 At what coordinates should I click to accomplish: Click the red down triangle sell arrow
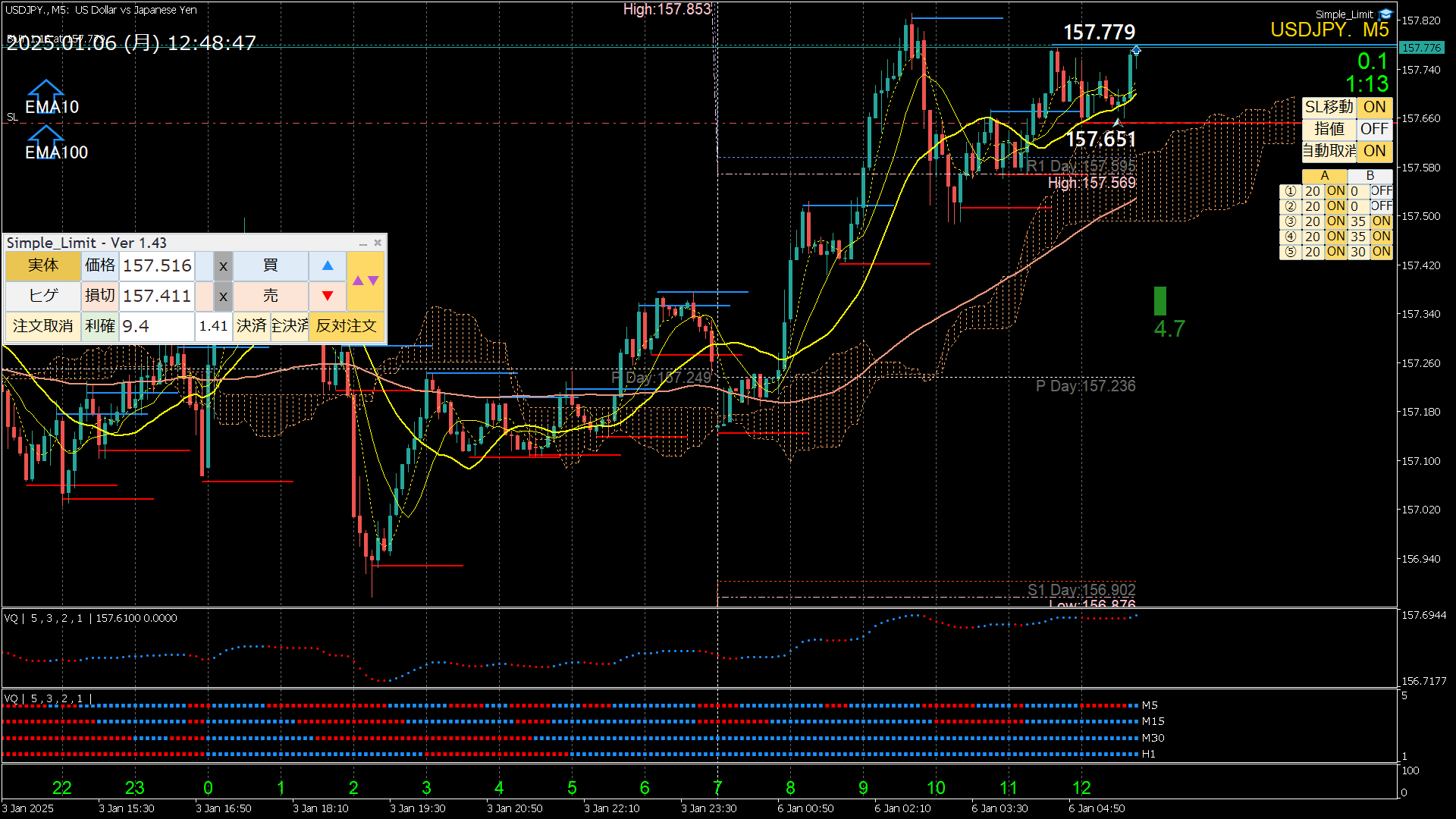[x=328, y=296]
